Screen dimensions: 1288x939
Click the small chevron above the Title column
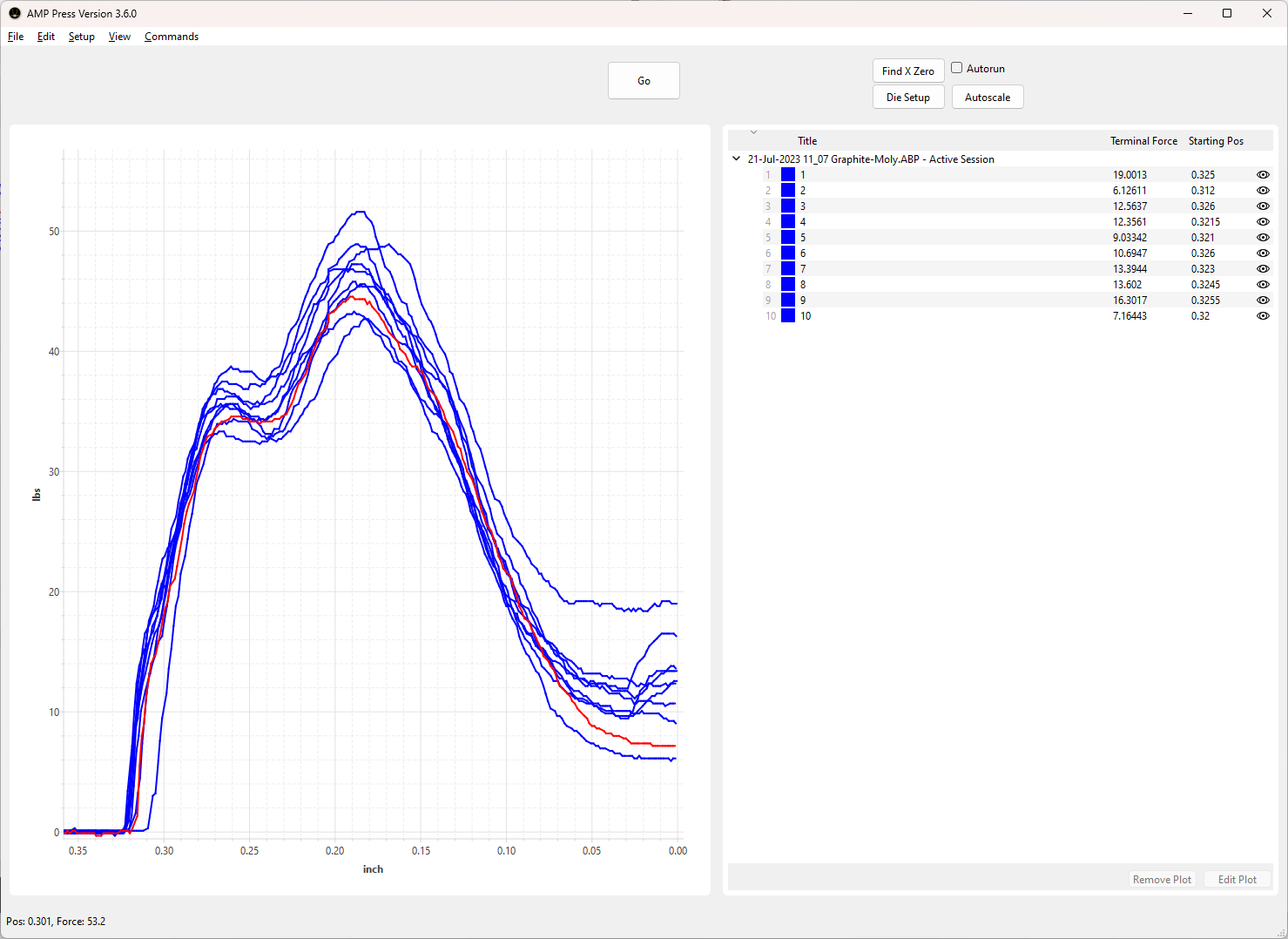click(x=754, y=132)
